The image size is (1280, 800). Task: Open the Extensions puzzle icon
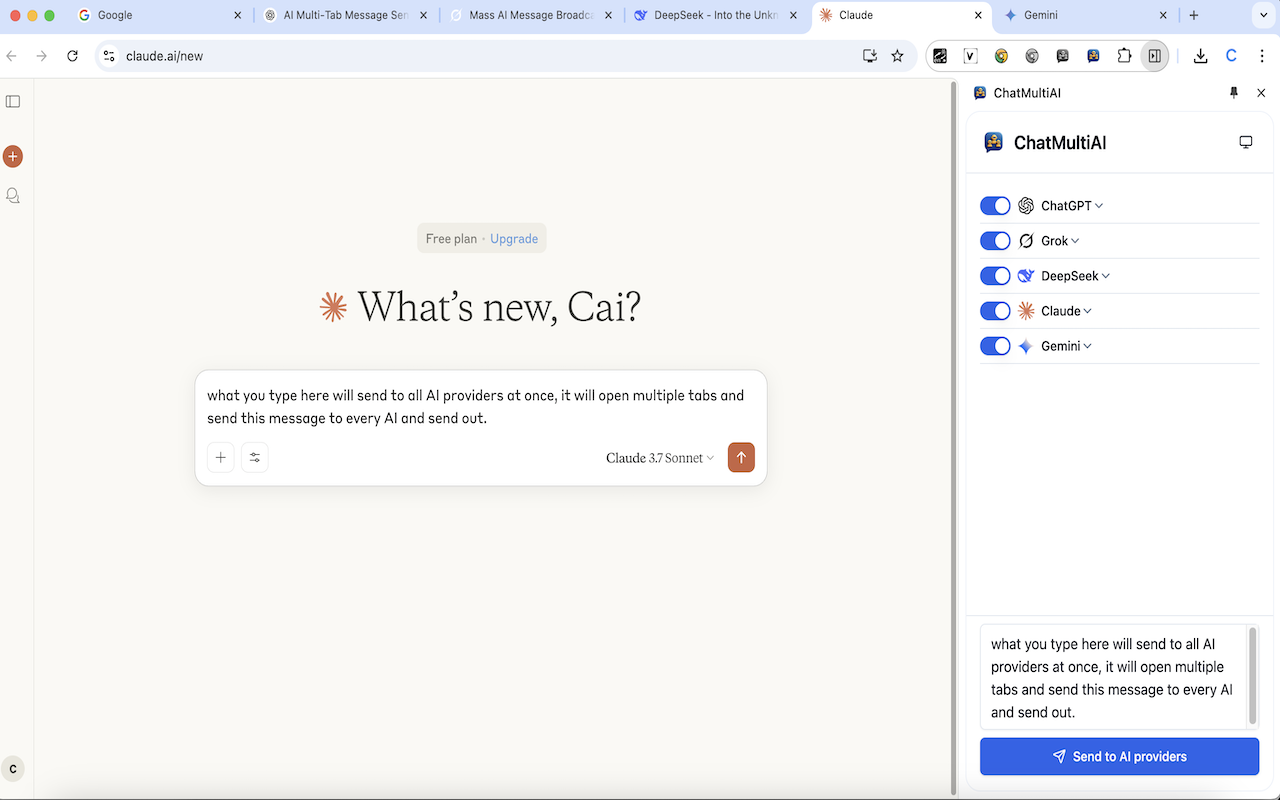[x=1124, y=56]
